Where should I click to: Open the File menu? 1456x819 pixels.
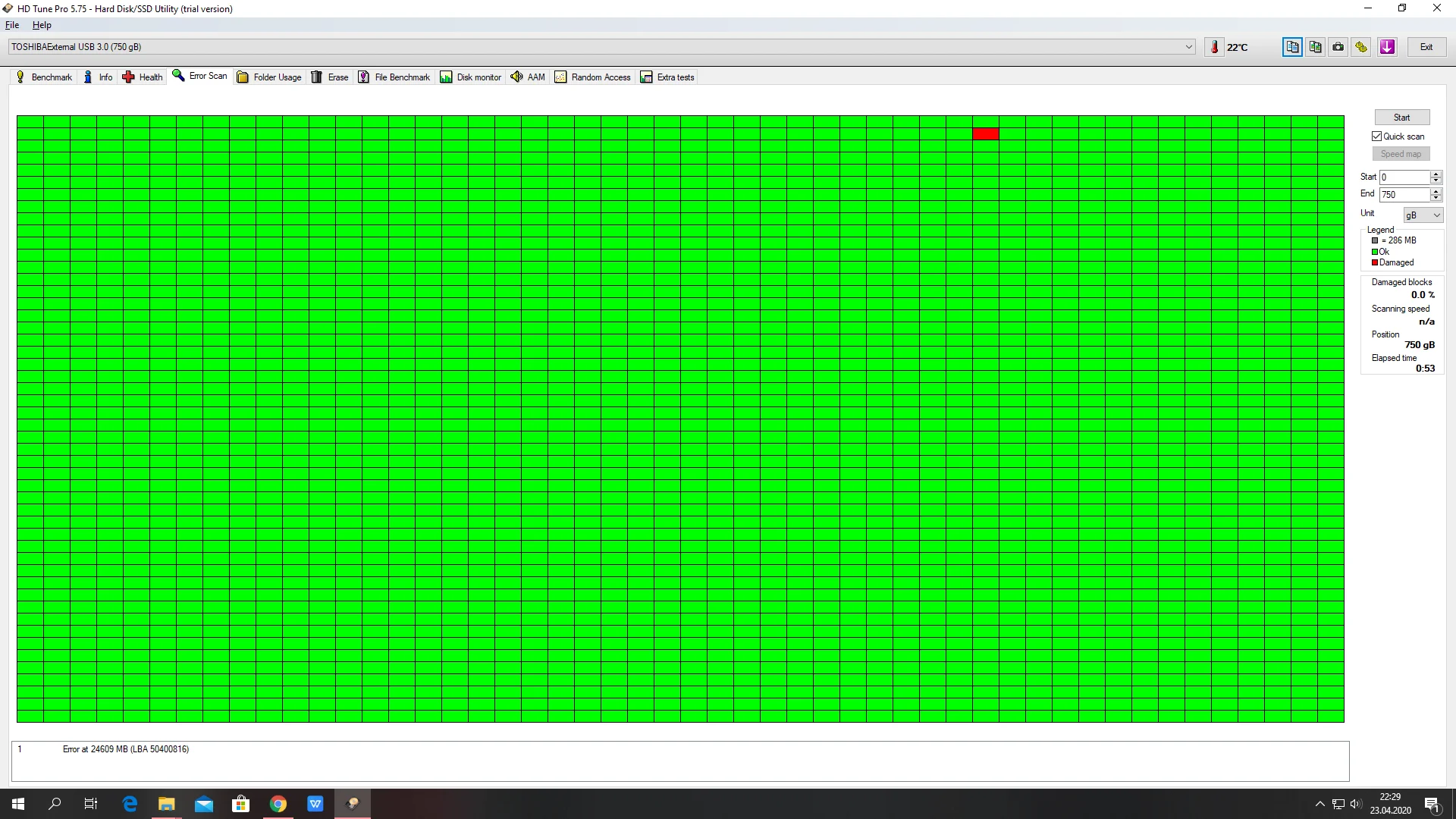(12, 25)
